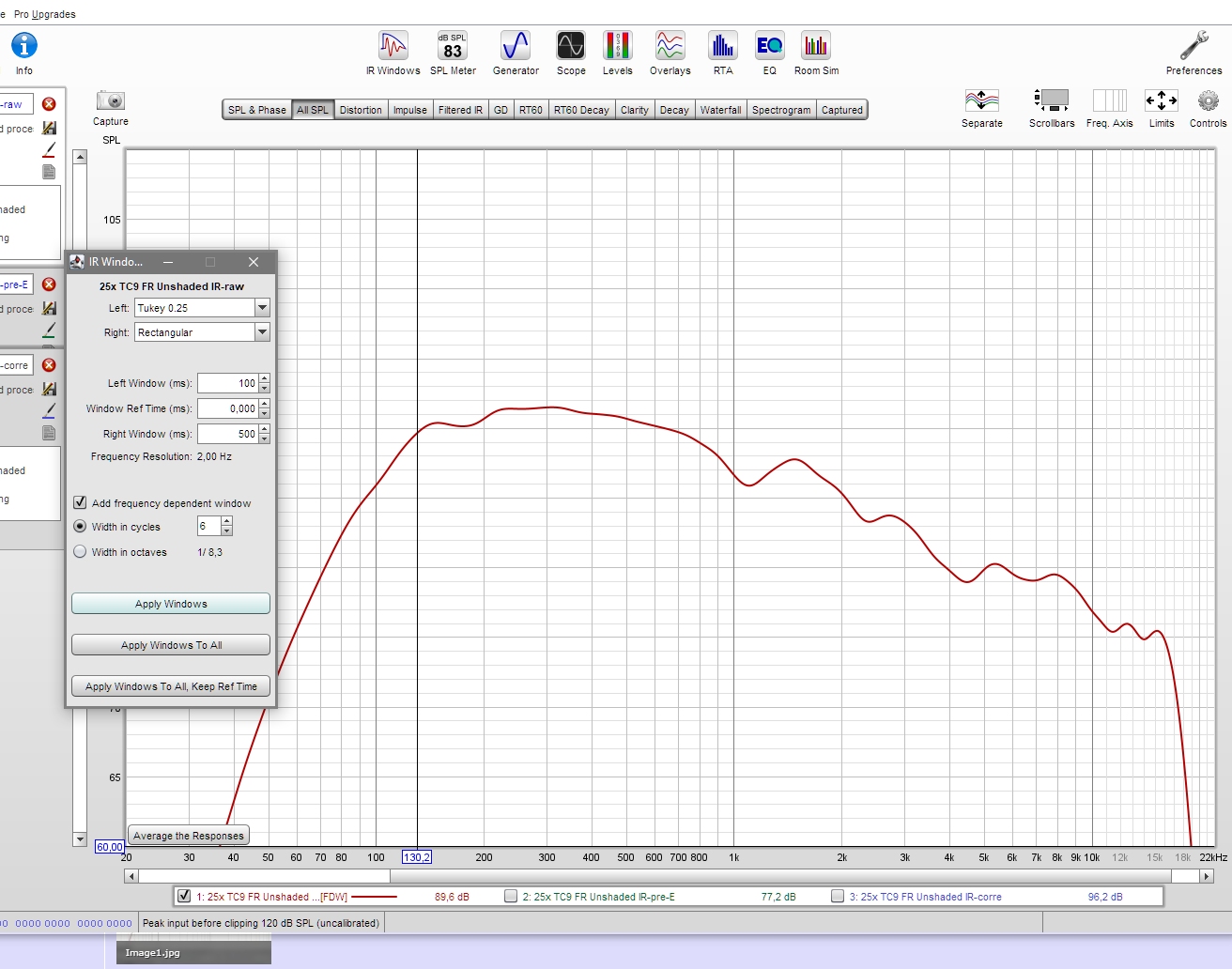
Task: Increase width in cycles value
Action: [x=226, y=521]
